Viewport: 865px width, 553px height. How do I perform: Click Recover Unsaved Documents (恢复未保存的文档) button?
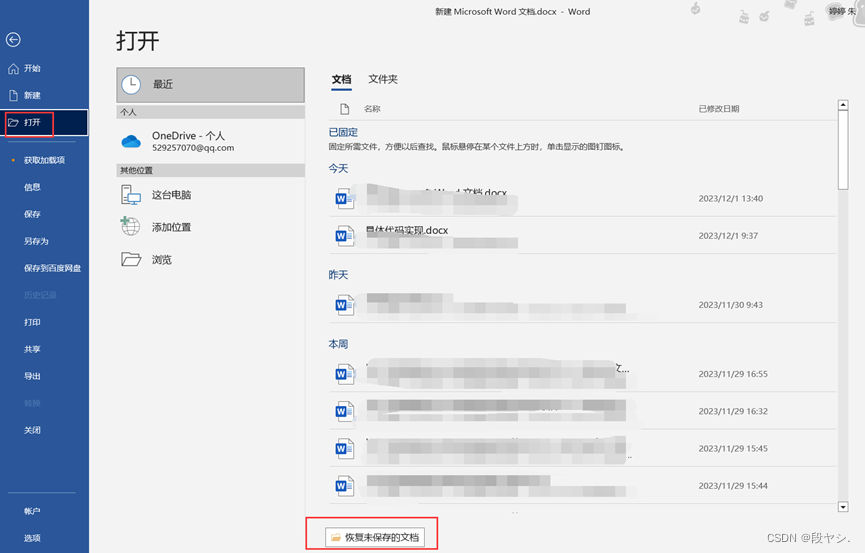375,537
